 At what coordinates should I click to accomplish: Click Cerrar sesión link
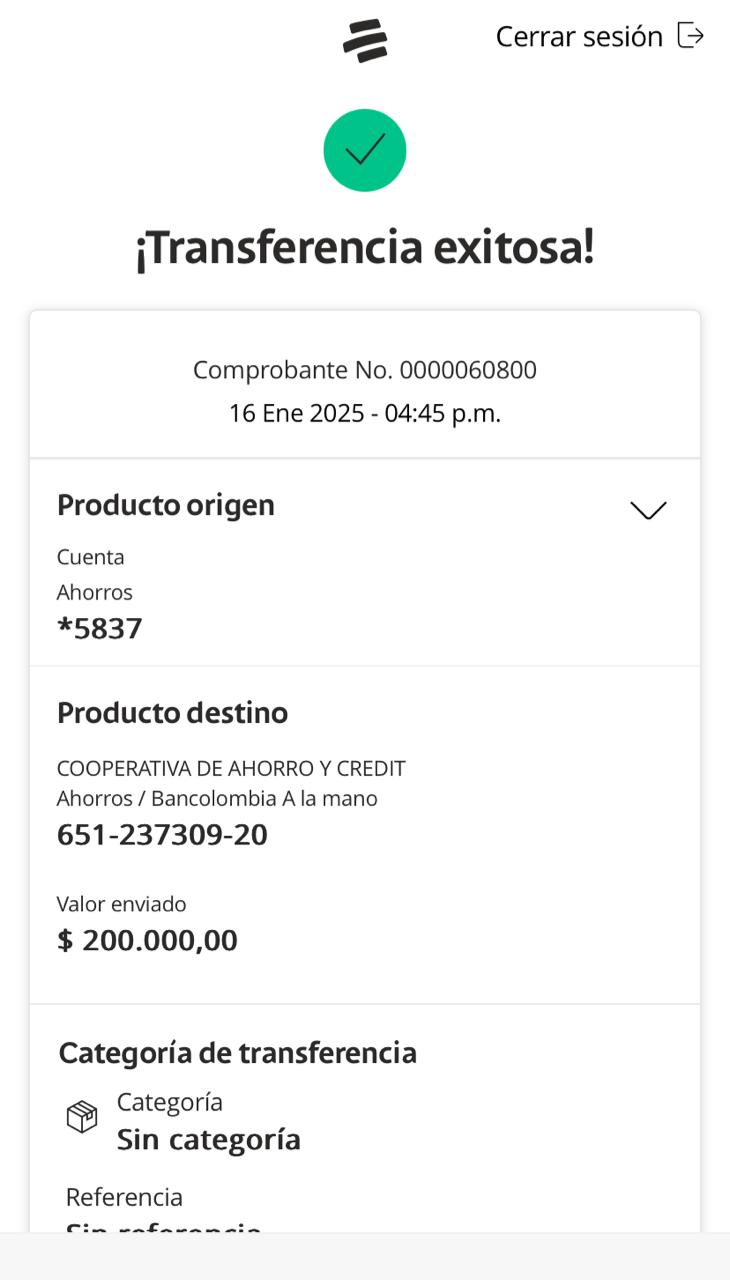[579, 37]
